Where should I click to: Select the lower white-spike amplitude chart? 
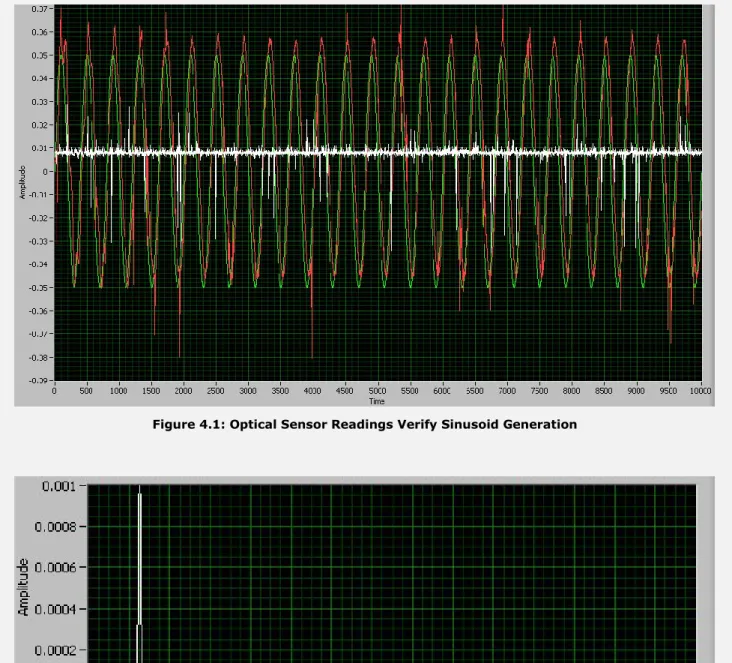[x=364, y=570]
